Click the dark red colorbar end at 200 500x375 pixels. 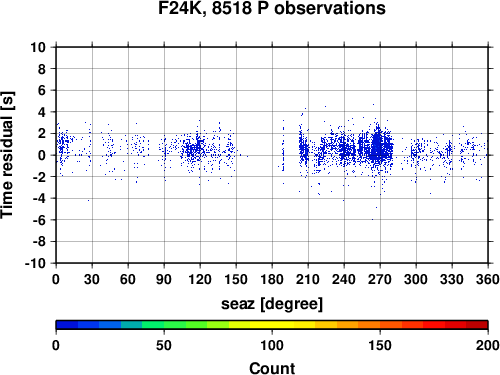pyautogui.click(x=477, y=325)
